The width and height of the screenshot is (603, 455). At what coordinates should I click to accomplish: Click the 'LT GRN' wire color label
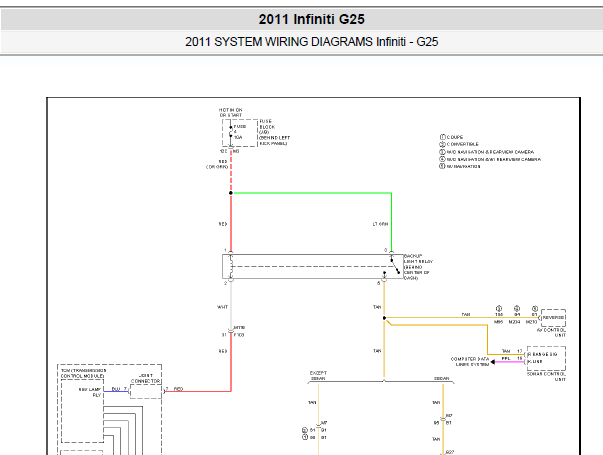point(380,224)
